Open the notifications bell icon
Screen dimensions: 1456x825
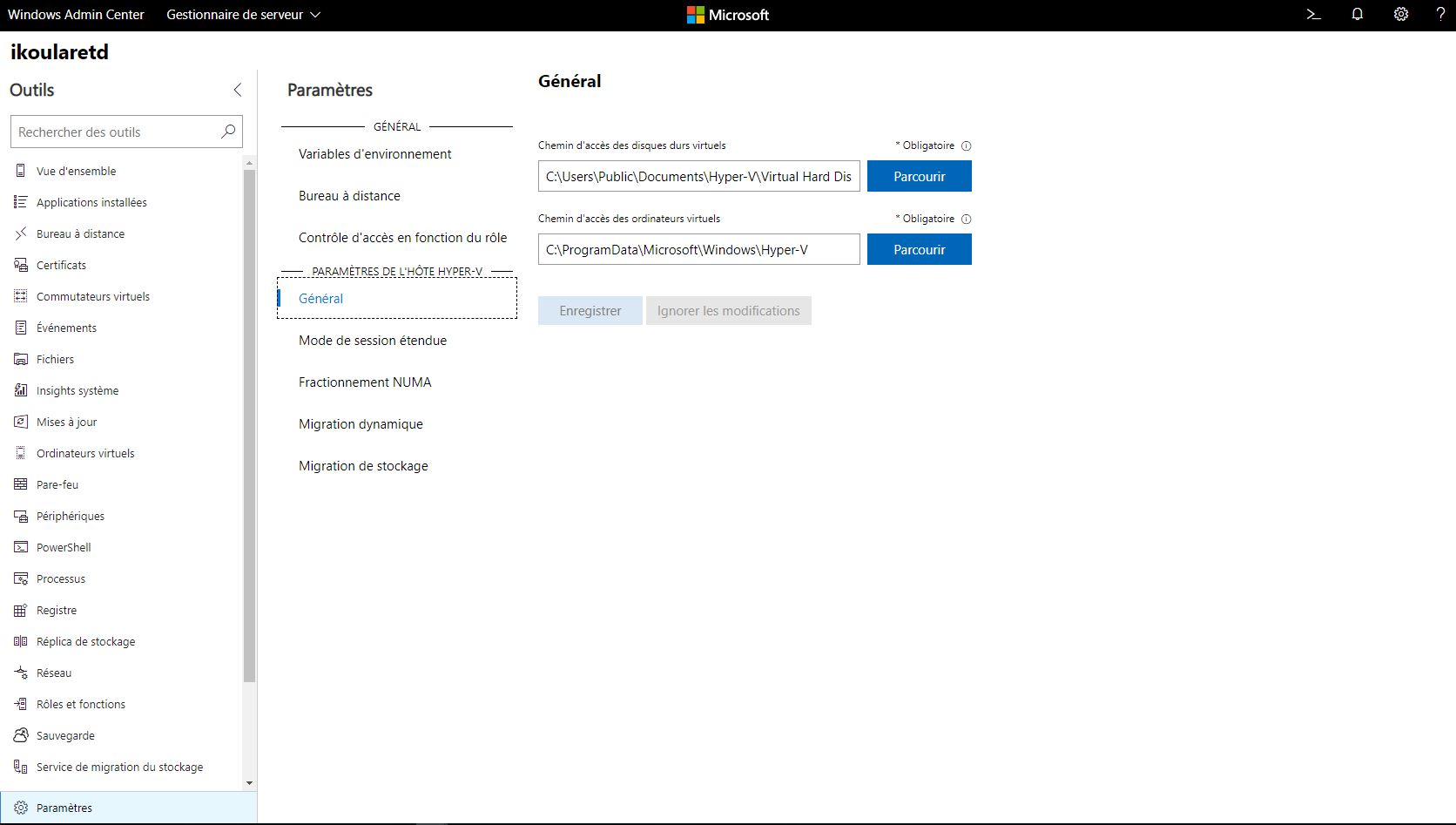coord(1357,15)
